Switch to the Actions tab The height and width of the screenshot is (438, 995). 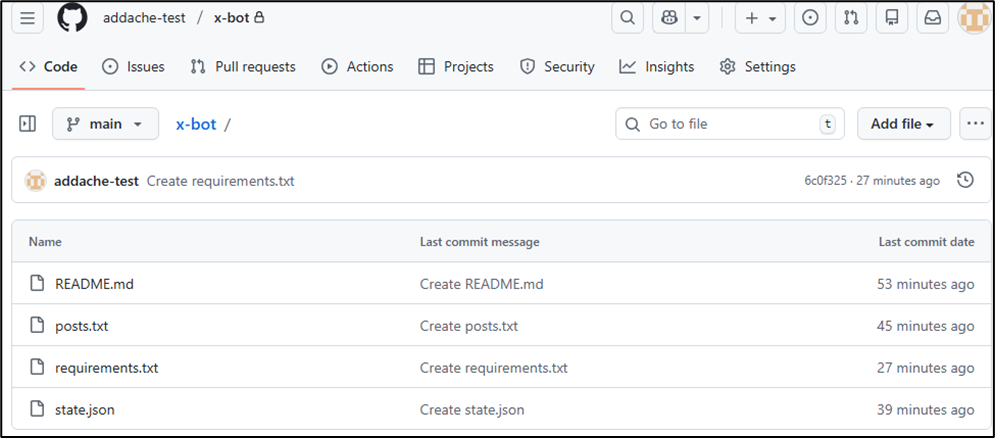coord(357,67)
